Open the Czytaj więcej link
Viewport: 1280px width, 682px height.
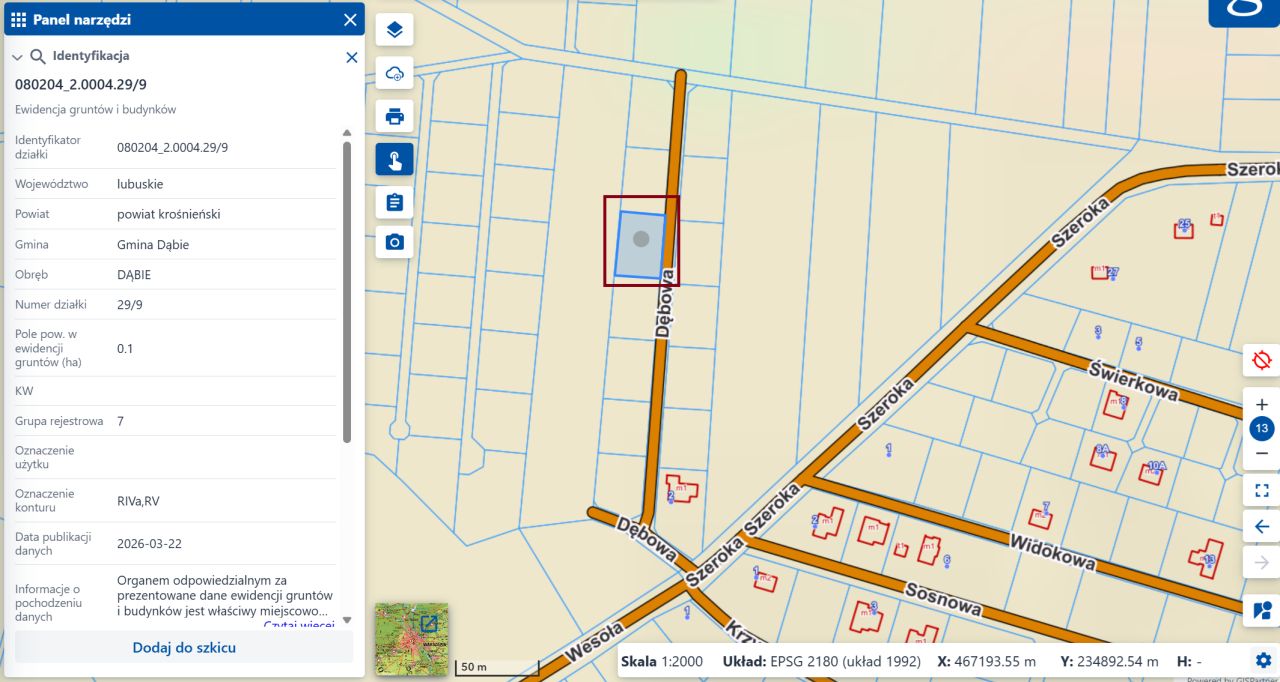[x=298, y=625]
